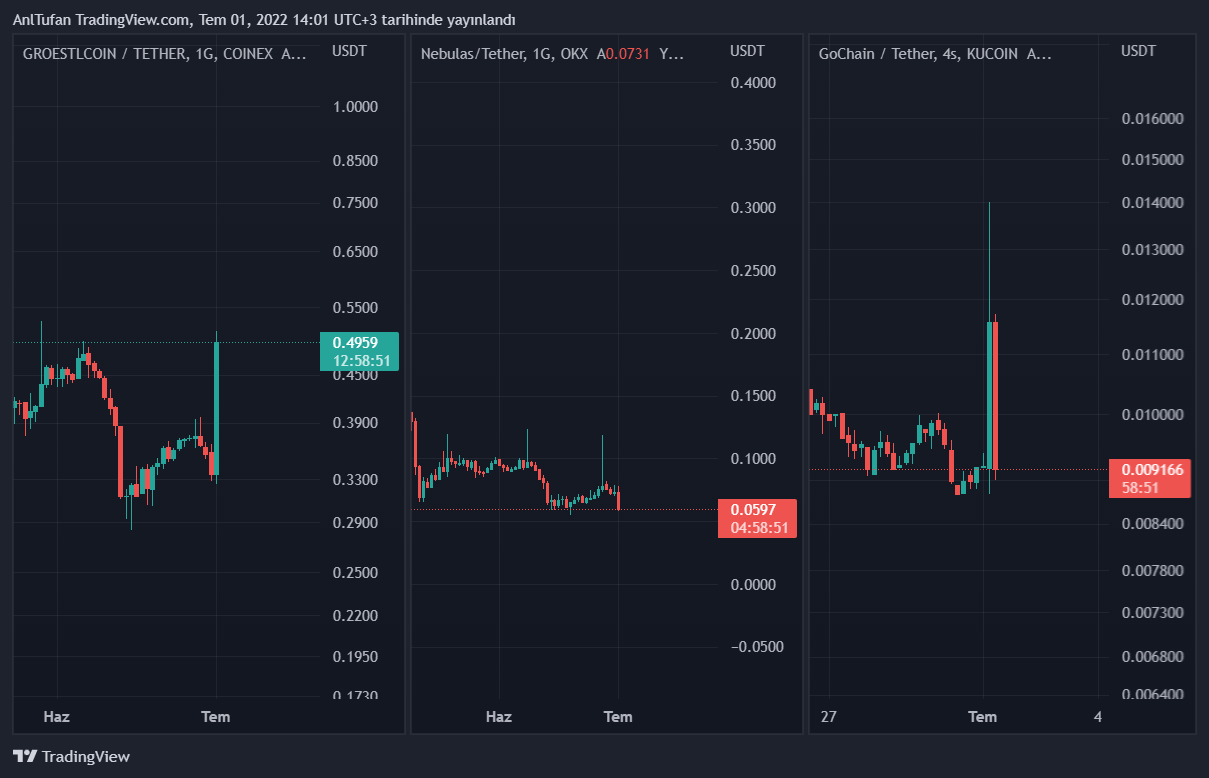Click the large green candle on GoChain chart
The image size is (1209, 778).
[990, 395]
